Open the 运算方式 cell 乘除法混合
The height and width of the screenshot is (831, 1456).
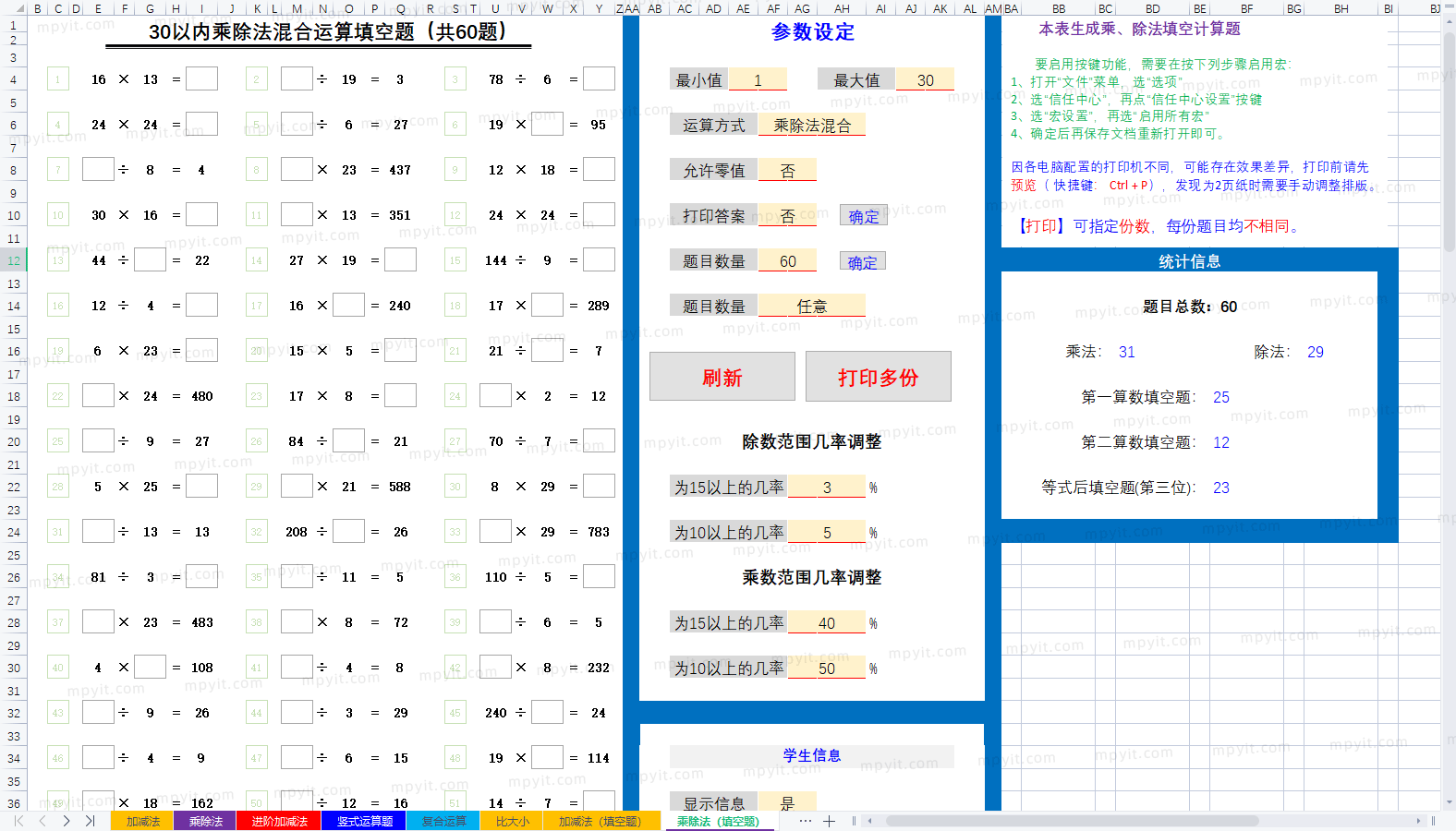812,125
